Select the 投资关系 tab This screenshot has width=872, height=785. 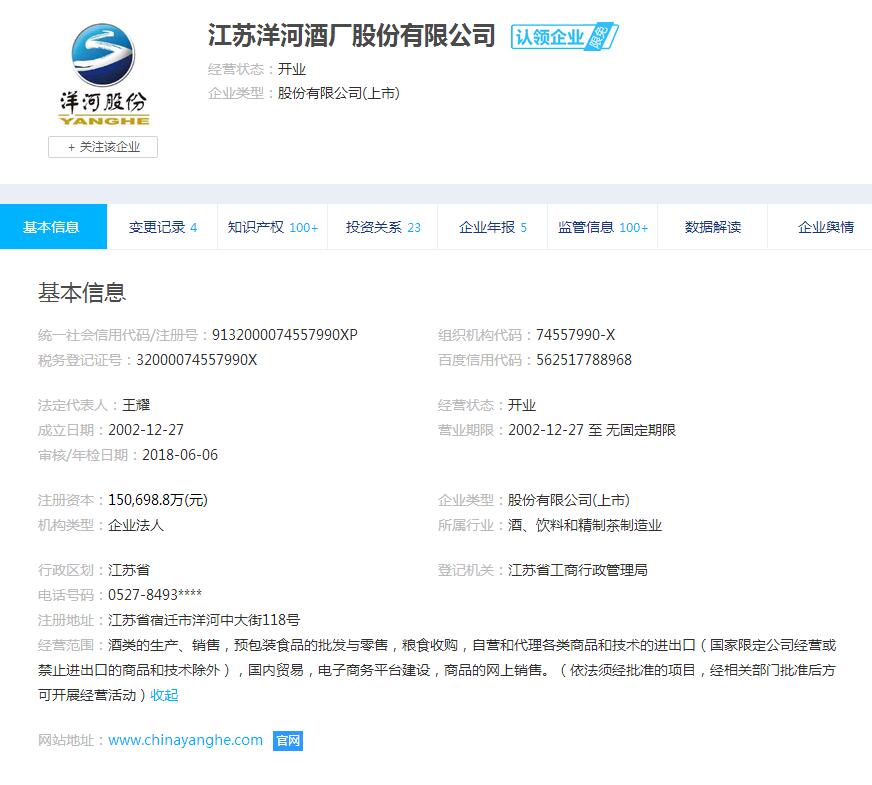[x=383, y=227]
